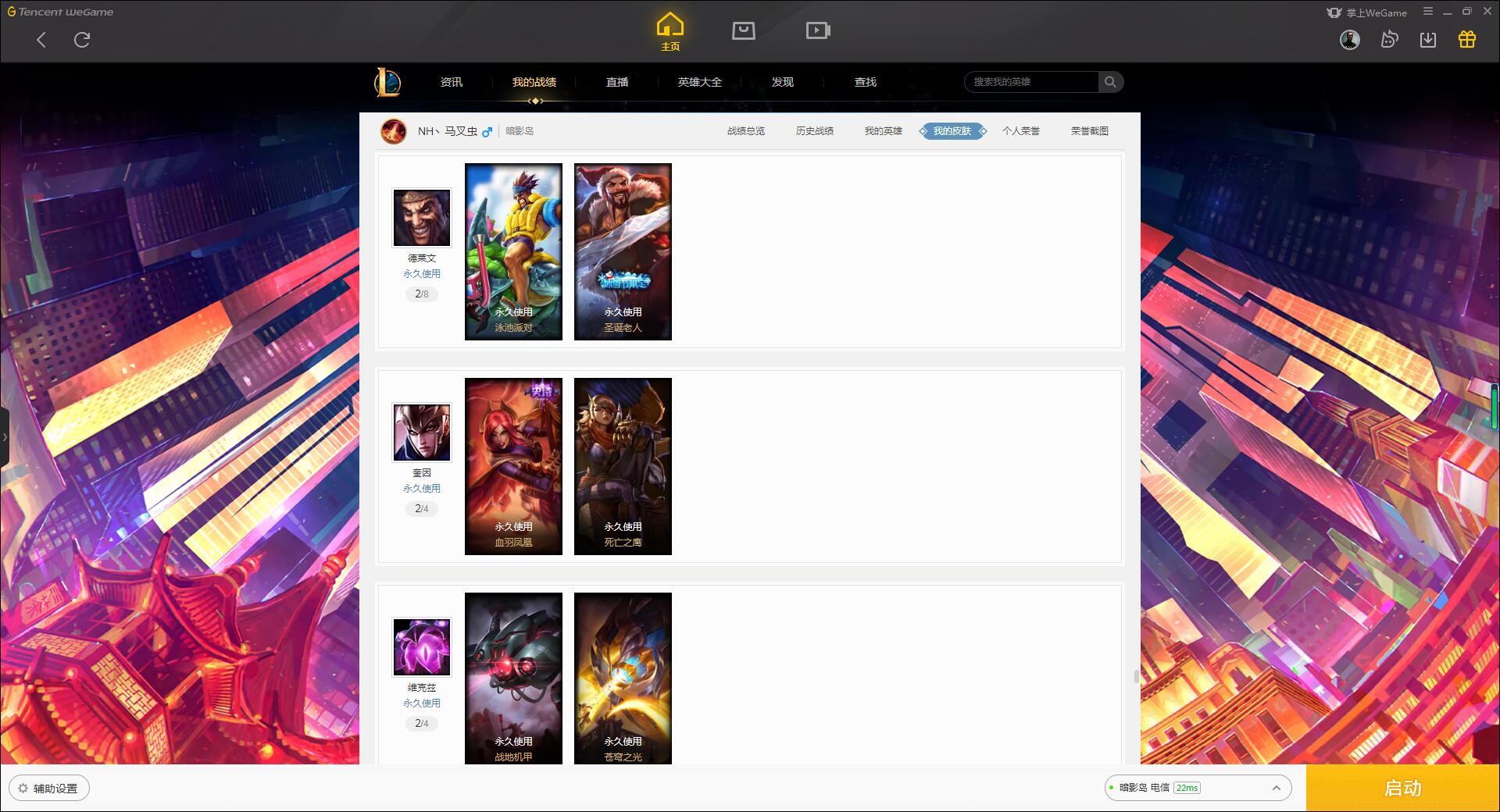Click the 奎因 champion portrait
The width and height of the screenshot is (1500, 812).
click(x=422, y=433)
